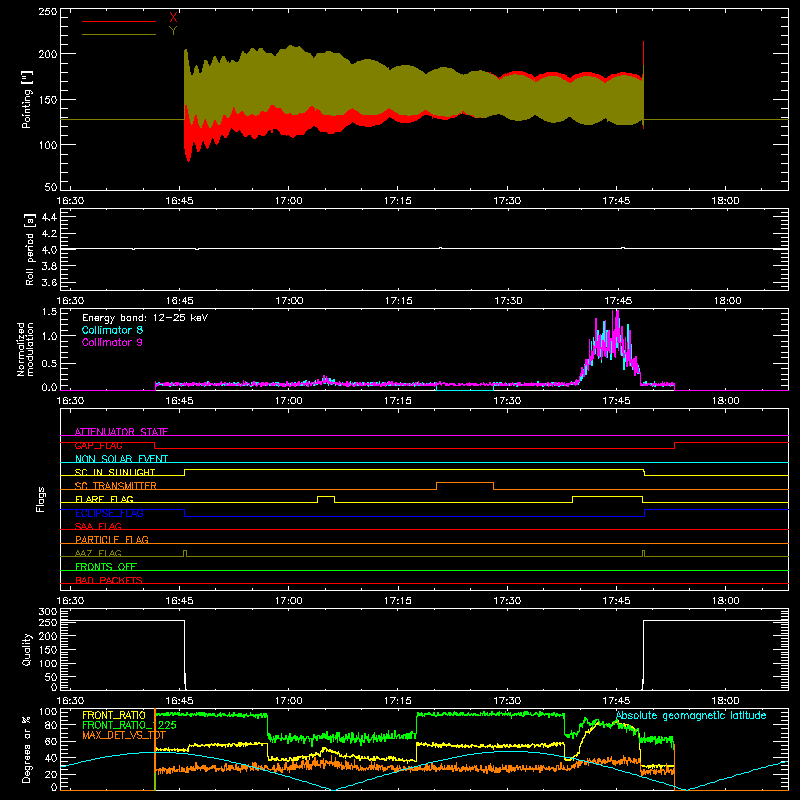The image size is (800, 800).
Task: Select the FRONT_RATIO_1225 legend entry
Action: [x=129, y=725]
